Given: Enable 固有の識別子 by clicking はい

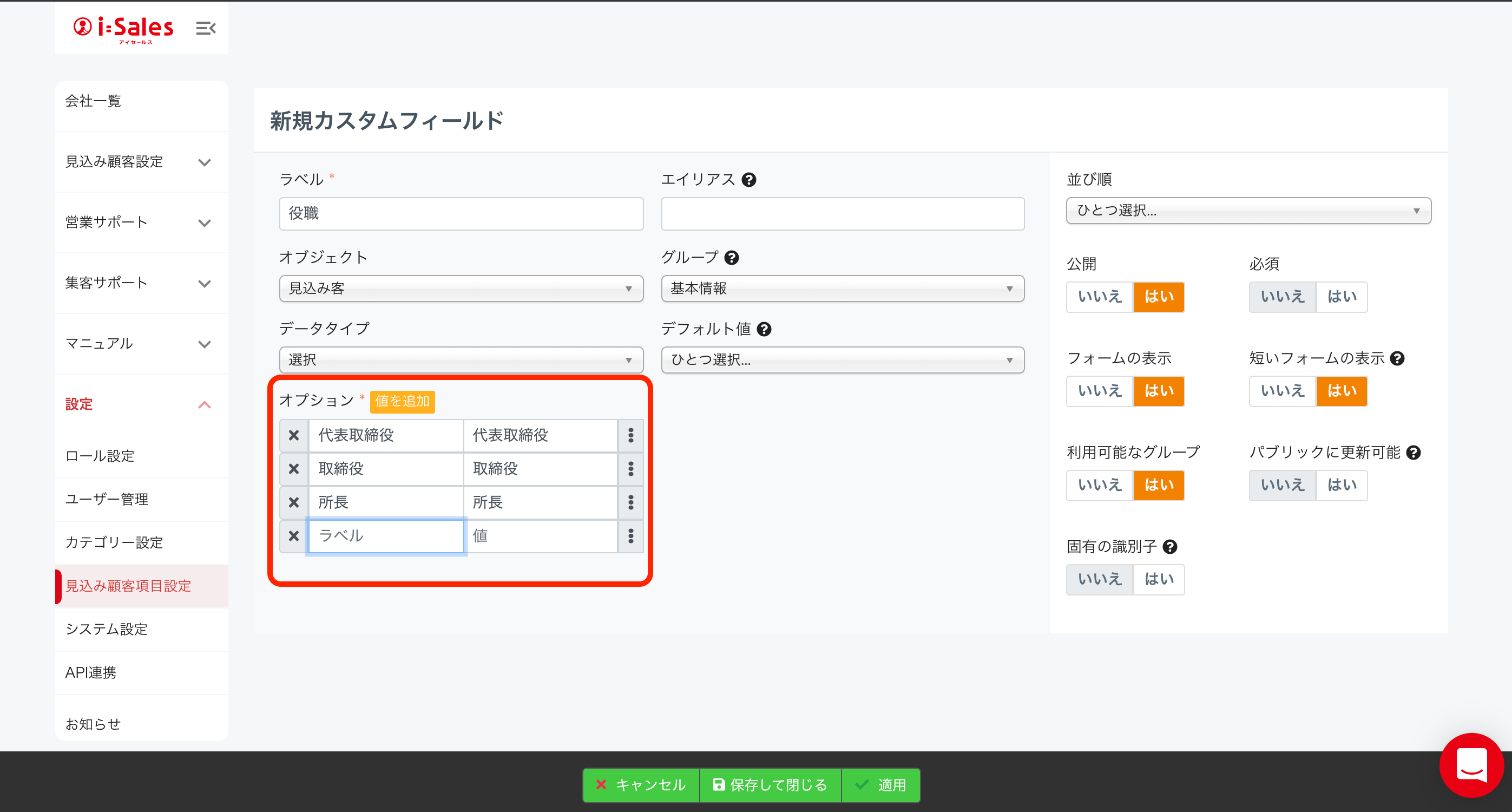Looking at the screenshot, I should 1159,579.
